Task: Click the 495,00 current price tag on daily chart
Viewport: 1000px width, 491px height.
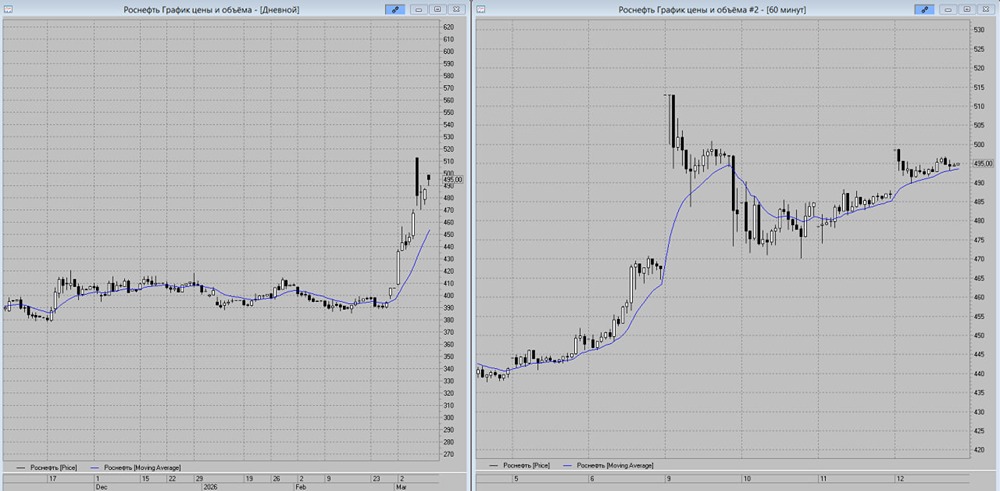Action: tap(453, 180)
